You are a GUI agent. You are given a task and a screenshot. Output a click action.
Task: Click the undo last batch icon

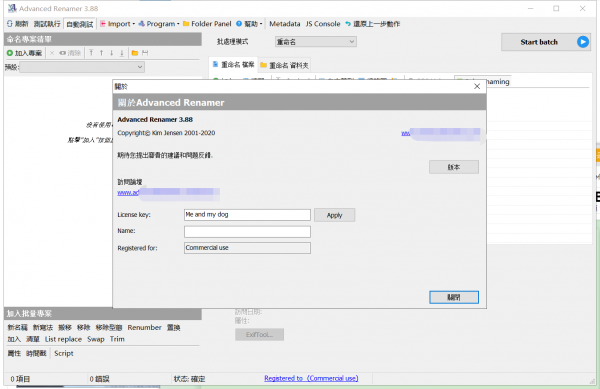[348, 24]
